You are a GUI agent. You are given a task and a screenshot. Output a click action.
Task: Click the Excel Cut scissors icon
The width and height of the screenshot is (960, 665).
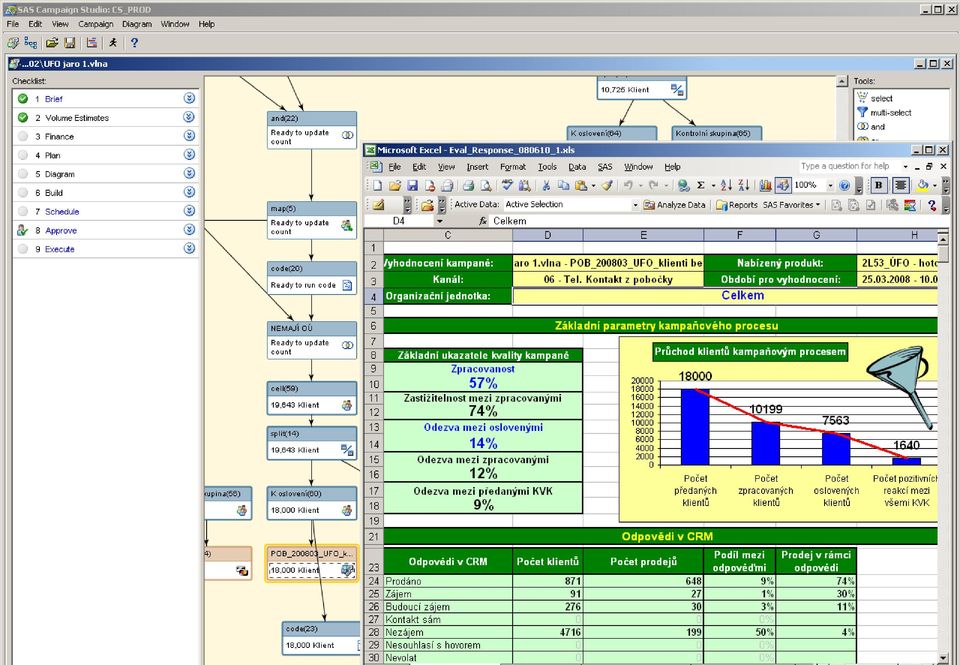coord(546,186)
